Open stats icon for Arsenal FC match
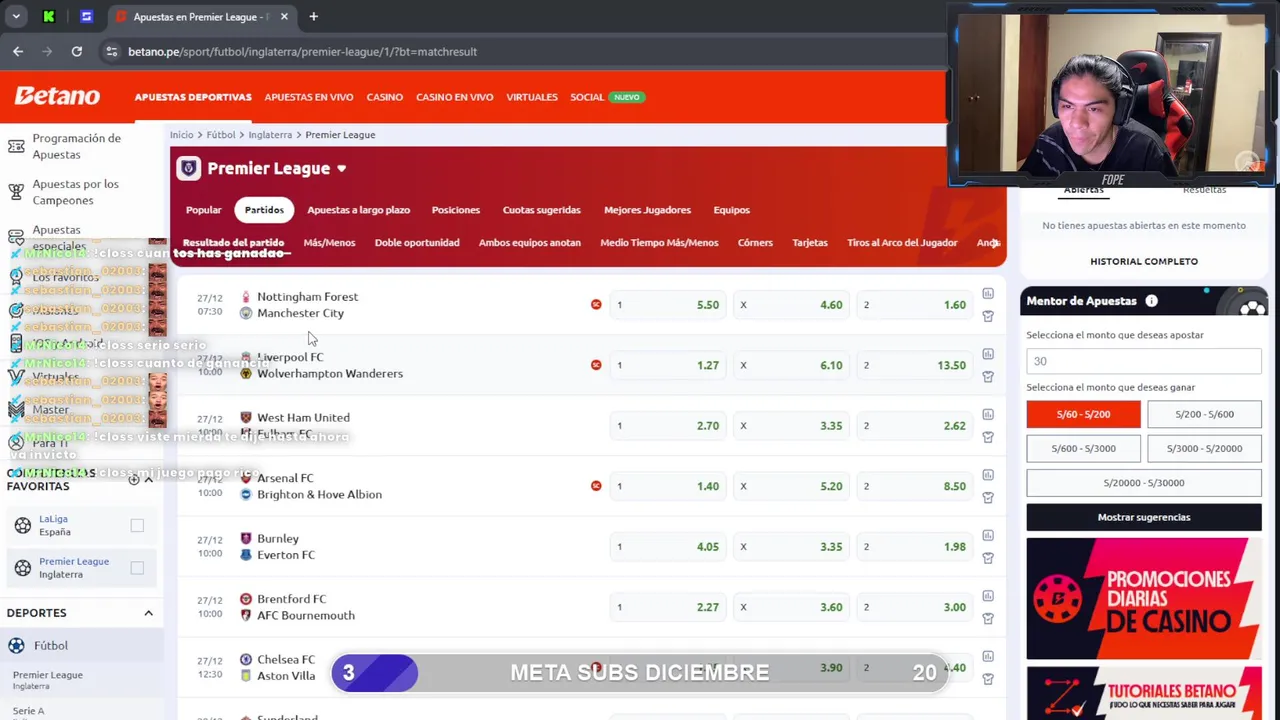 coord(988,475)
